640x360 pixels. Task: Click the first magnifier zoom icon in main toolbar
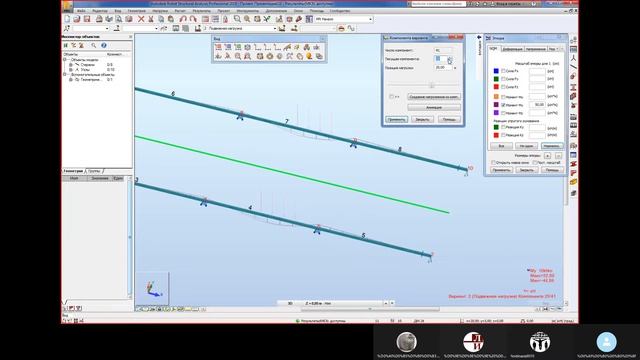237,19
